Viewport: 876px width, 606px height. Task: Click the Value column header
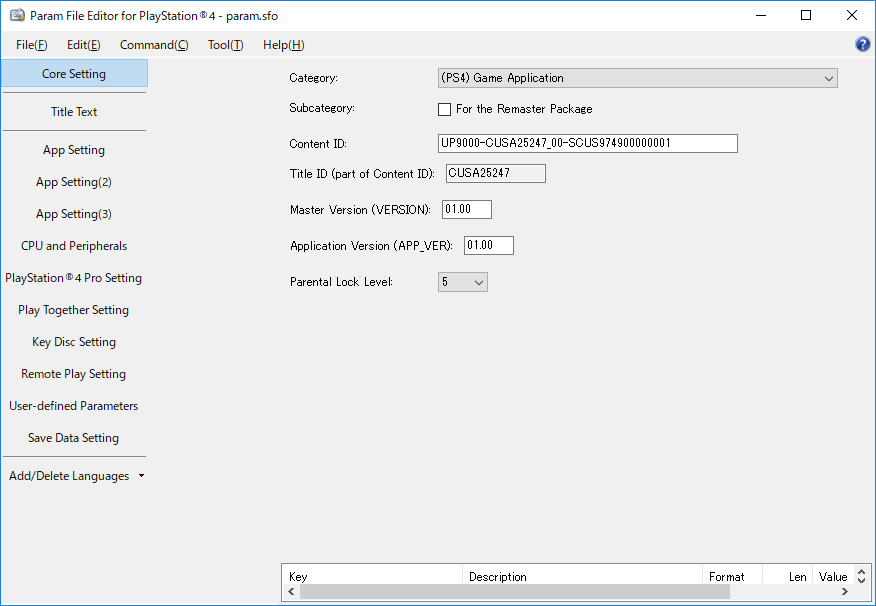[834, 576]
